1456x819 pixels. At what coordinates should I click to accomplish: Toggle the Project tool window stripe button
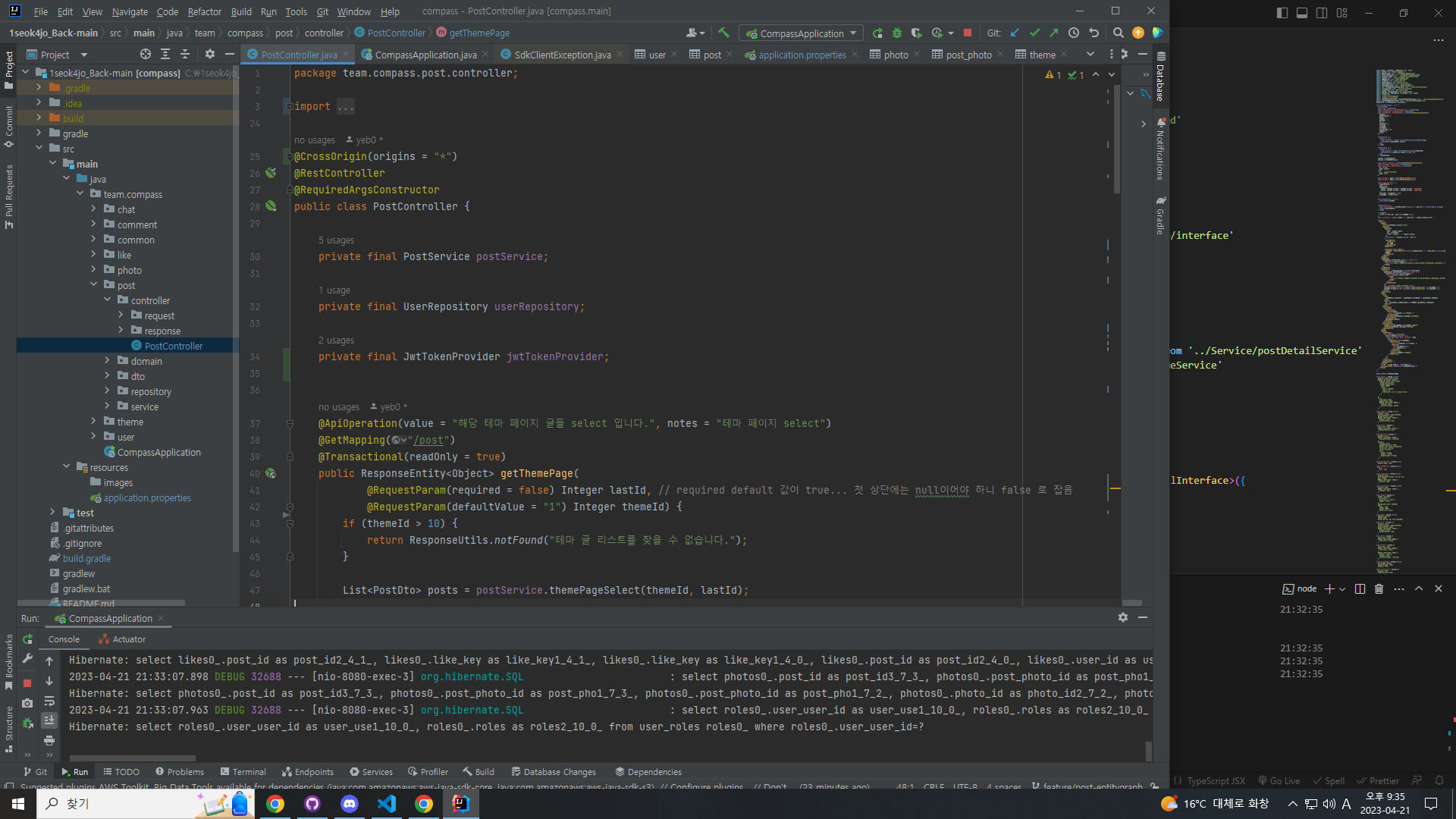[9, 68]
